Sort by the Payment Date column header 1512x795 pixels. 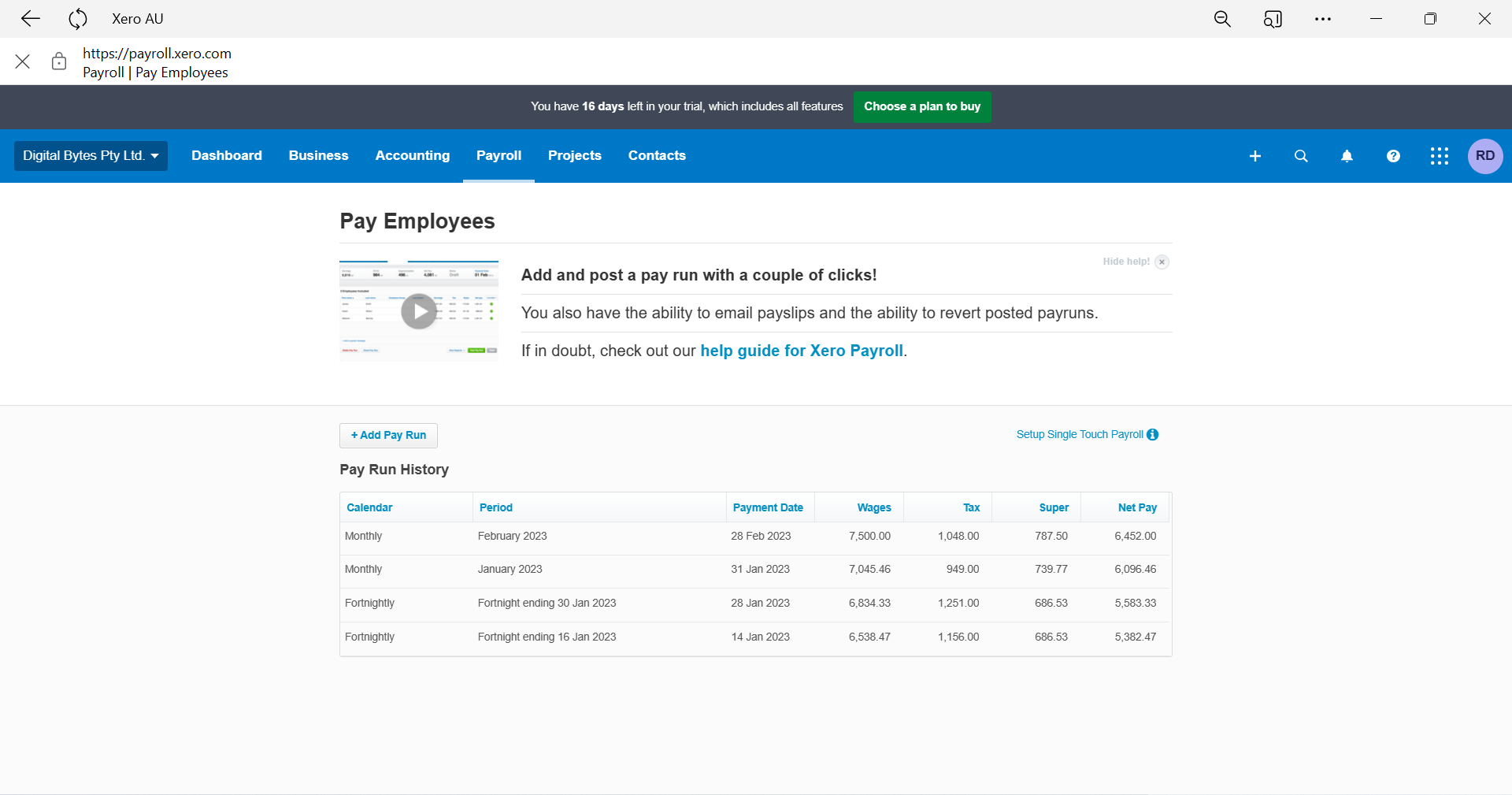pyautogui.click(x=768, y=507)
